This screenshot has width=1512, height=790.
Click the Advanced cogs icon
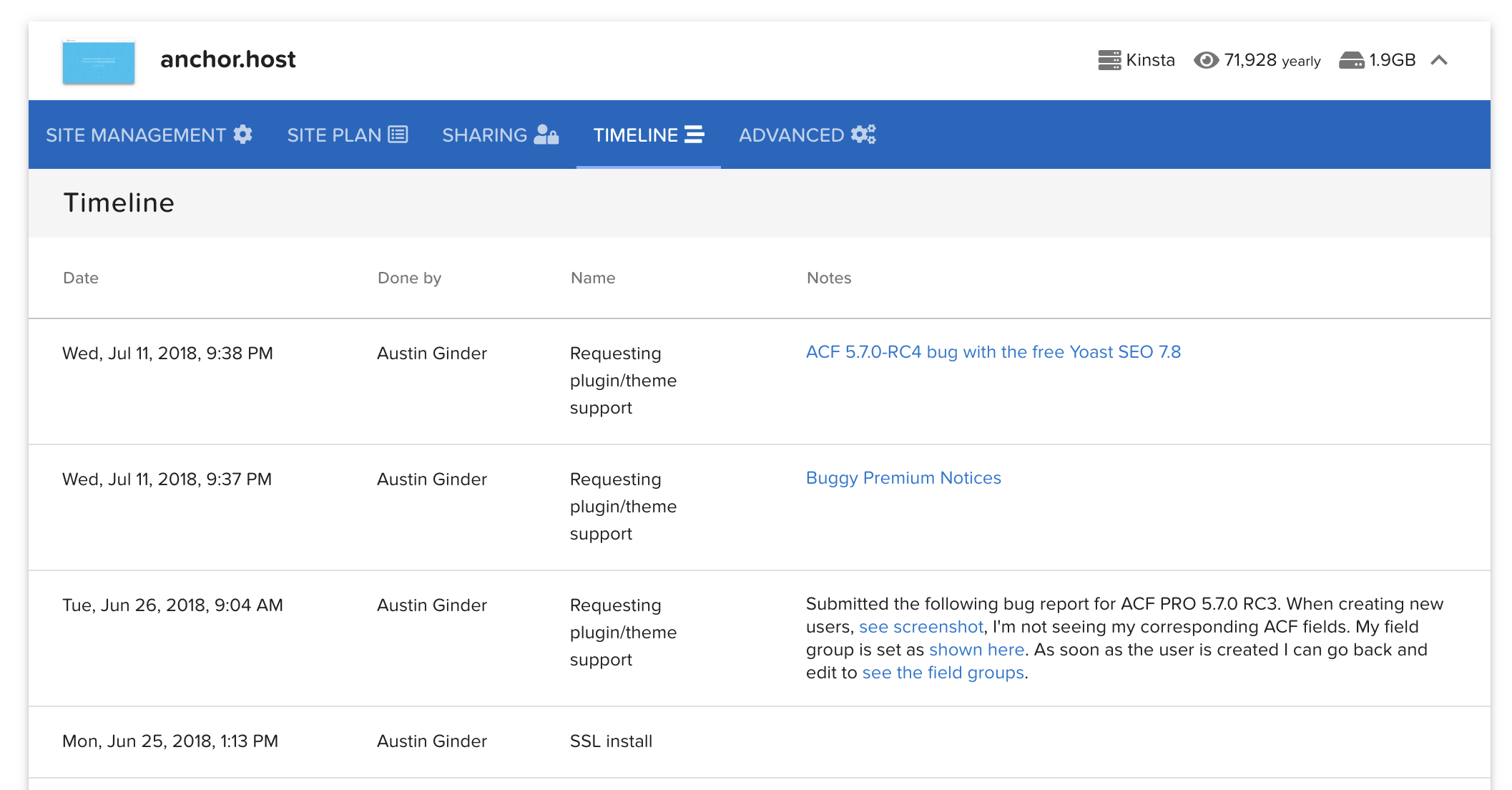coord(864,134)
